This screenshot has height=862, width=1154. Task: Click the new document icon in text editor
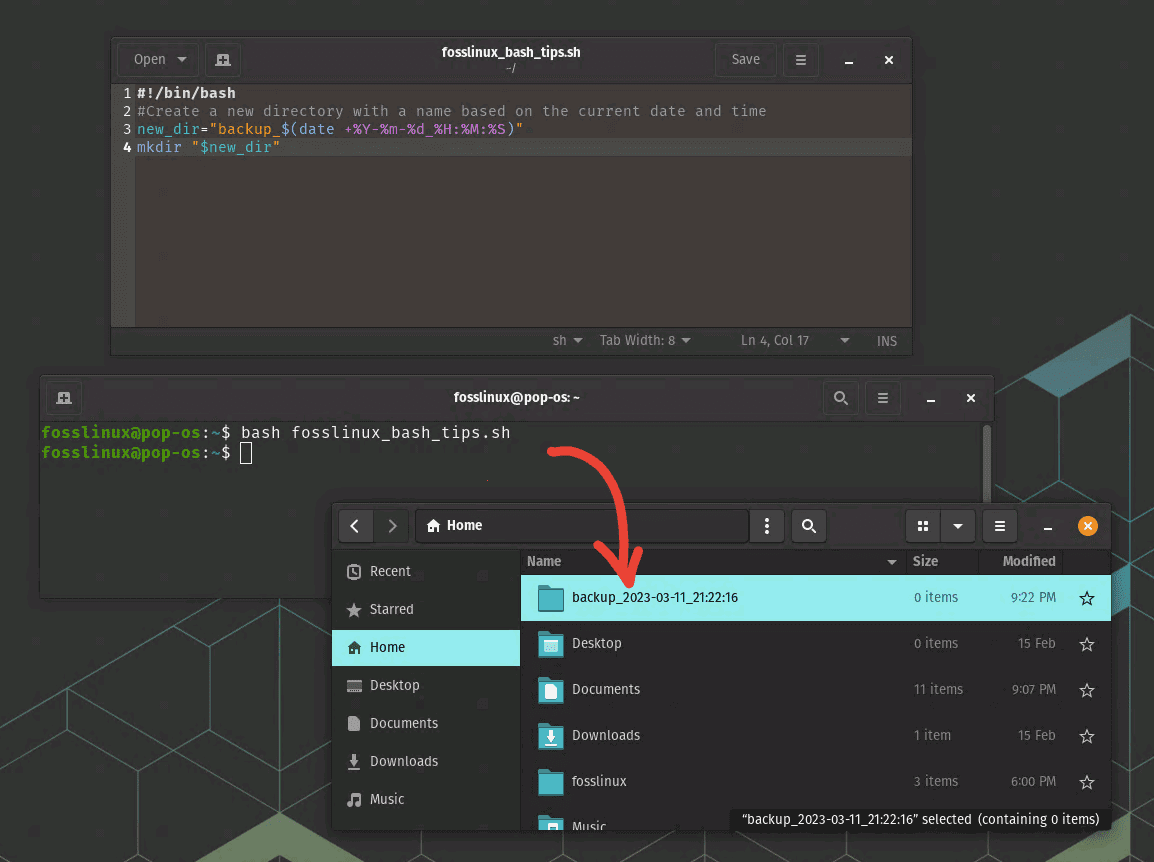pyautogui.click(x=223, y=60)
